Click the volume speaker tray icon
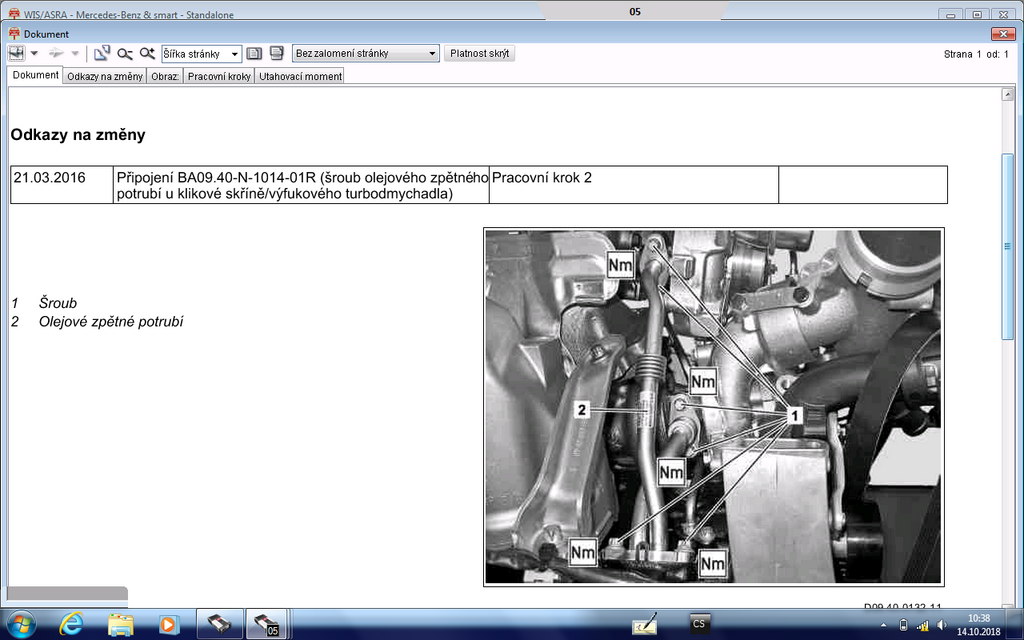The height and width of the screenshot is (640, 1024). pyautogui.click(x=941, y=626)
